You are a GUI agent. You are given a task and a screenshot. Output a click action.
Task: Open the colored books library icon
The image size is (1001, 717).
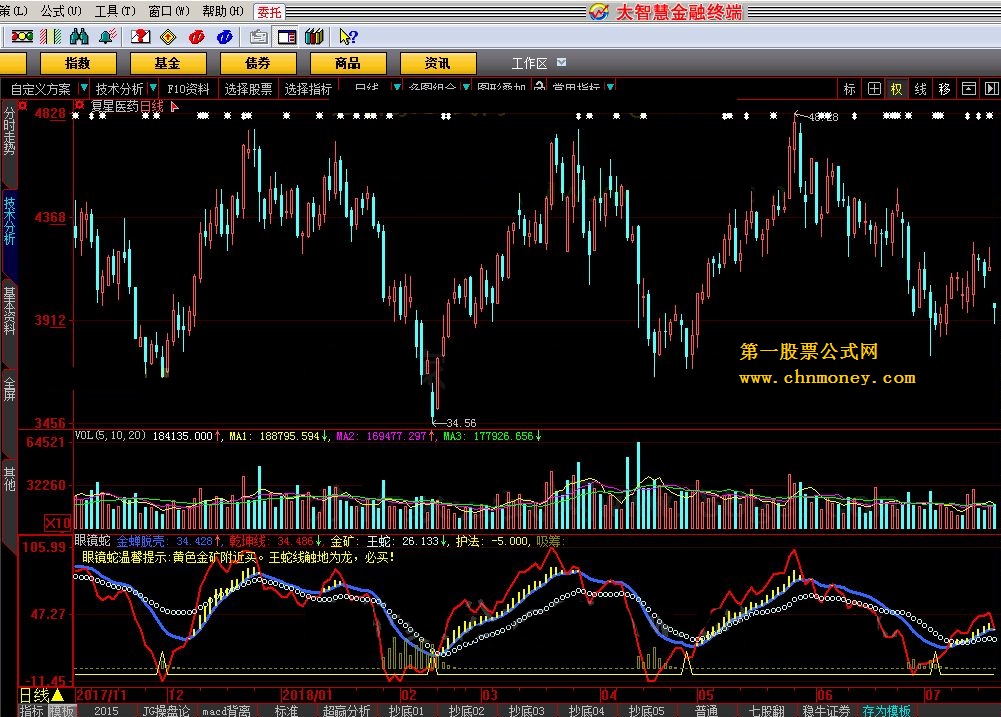coord(314,37)
